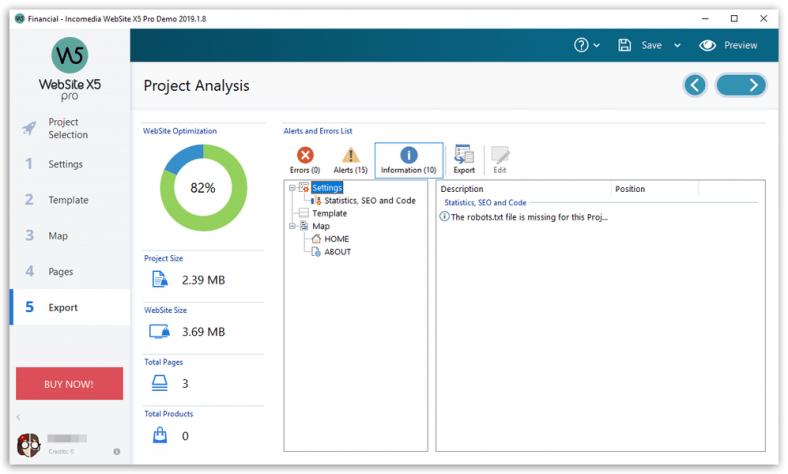Click the WebSite X5 pro logo
Image resolution: width=788 pixels, height=474 pixels.
click(70, 69)
